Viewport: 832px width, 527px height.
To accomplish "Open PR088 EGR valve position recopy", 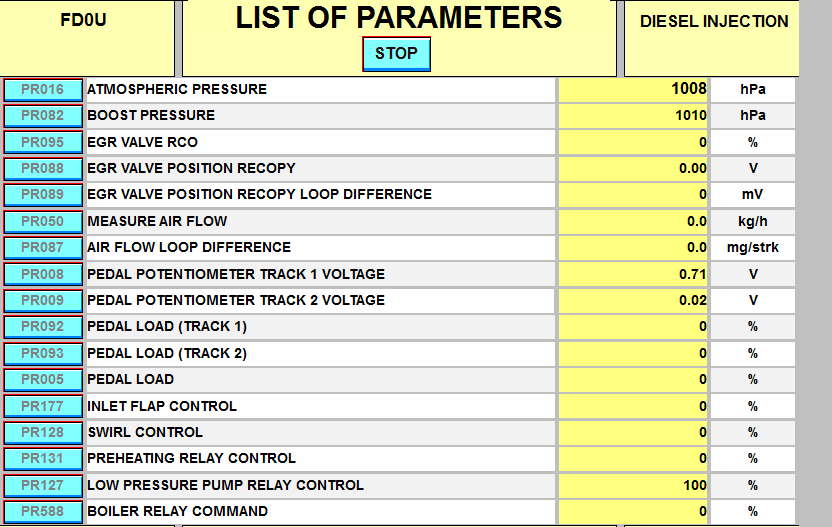I will [43, 169].
